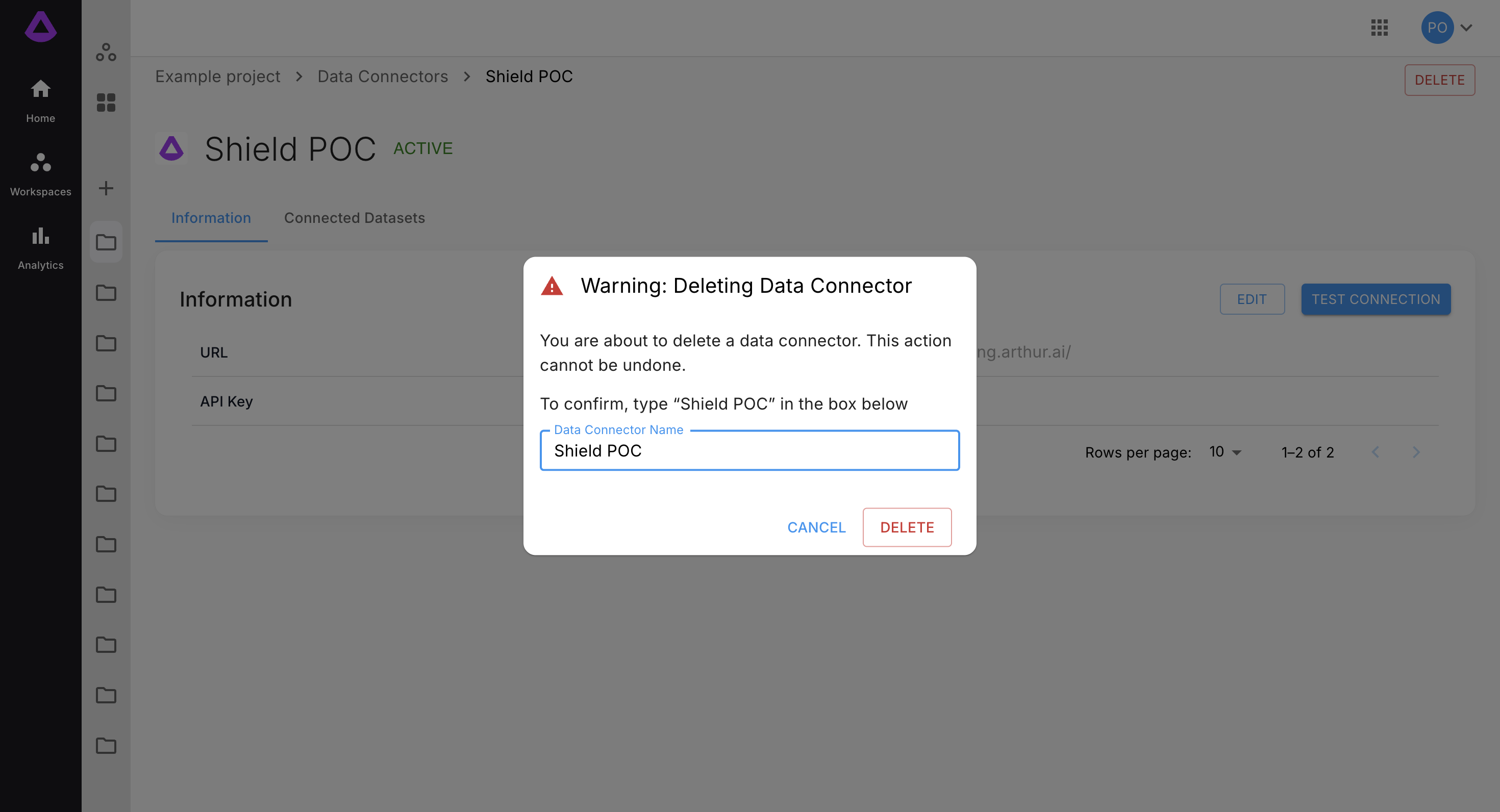
Task: Click the Shield POC connector logo
Action: (x=171, y=148)
